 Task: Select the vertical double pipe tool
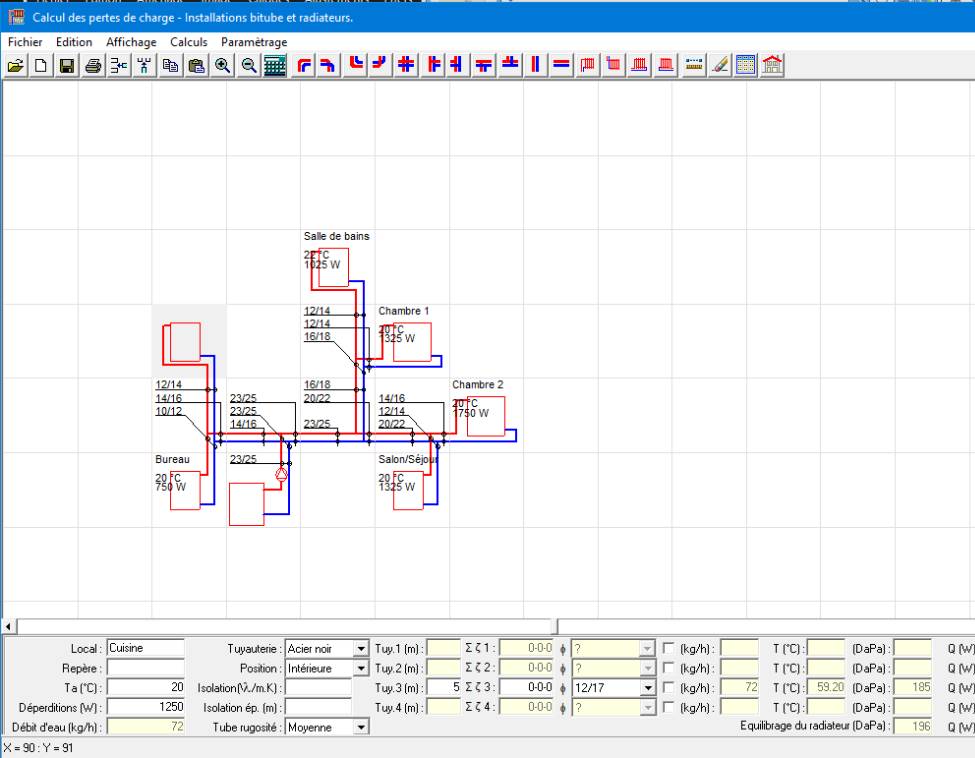pos(535,66)
